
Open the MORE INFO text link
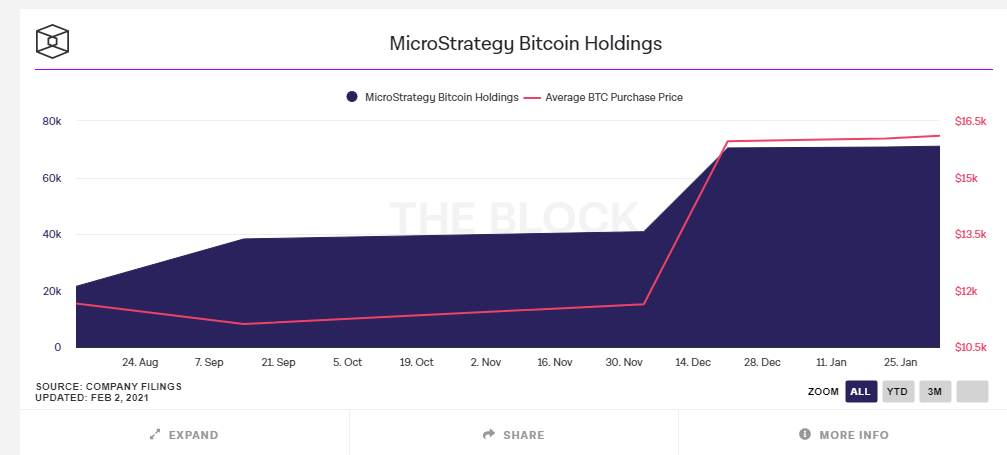[x=853, y=435]
